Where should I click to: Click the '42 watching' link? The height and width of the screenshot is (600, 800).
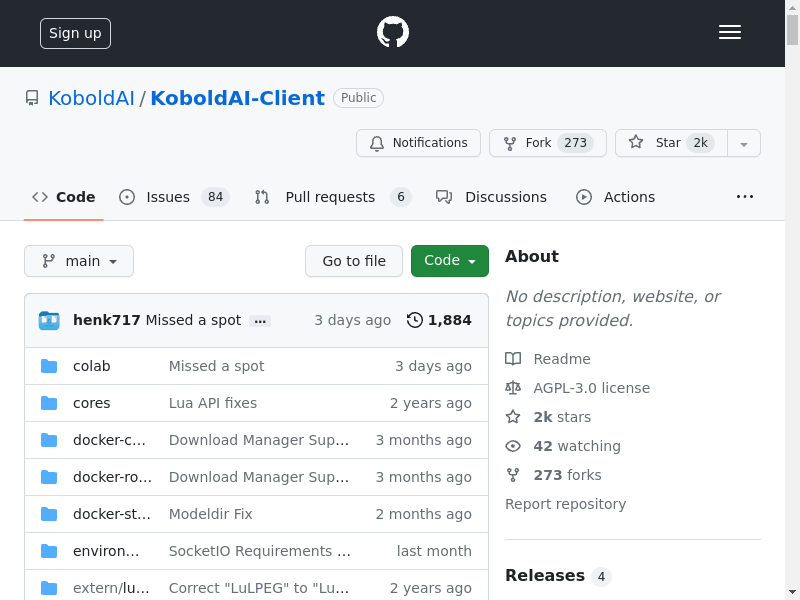[577, 446]
